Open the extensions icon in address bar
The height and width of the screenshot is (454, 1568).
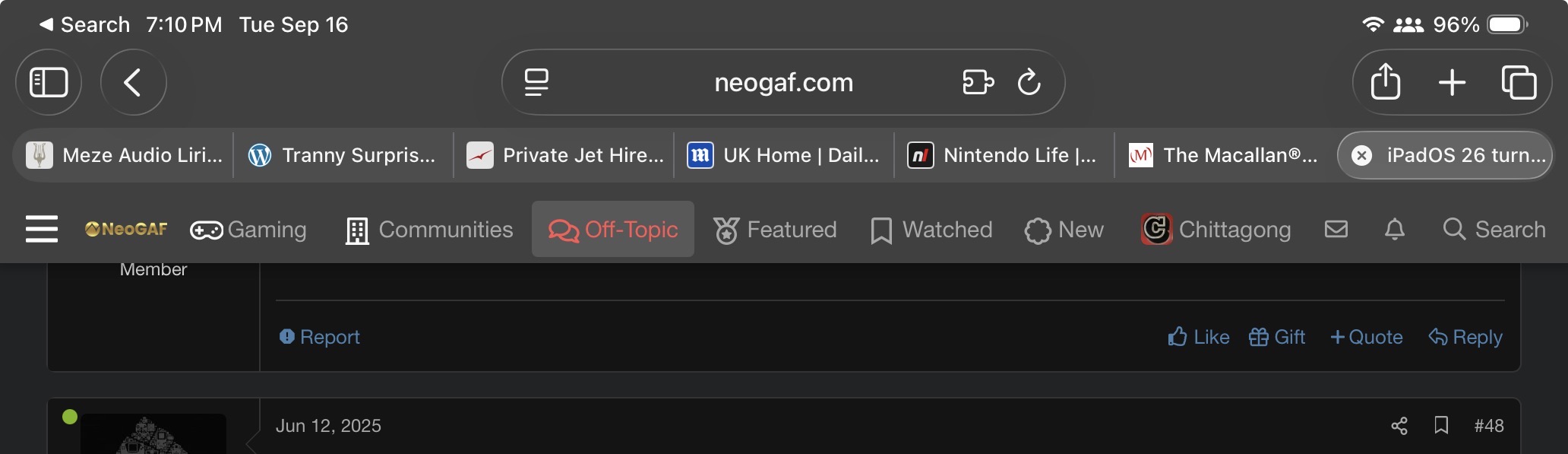click(x=978, y=82)
